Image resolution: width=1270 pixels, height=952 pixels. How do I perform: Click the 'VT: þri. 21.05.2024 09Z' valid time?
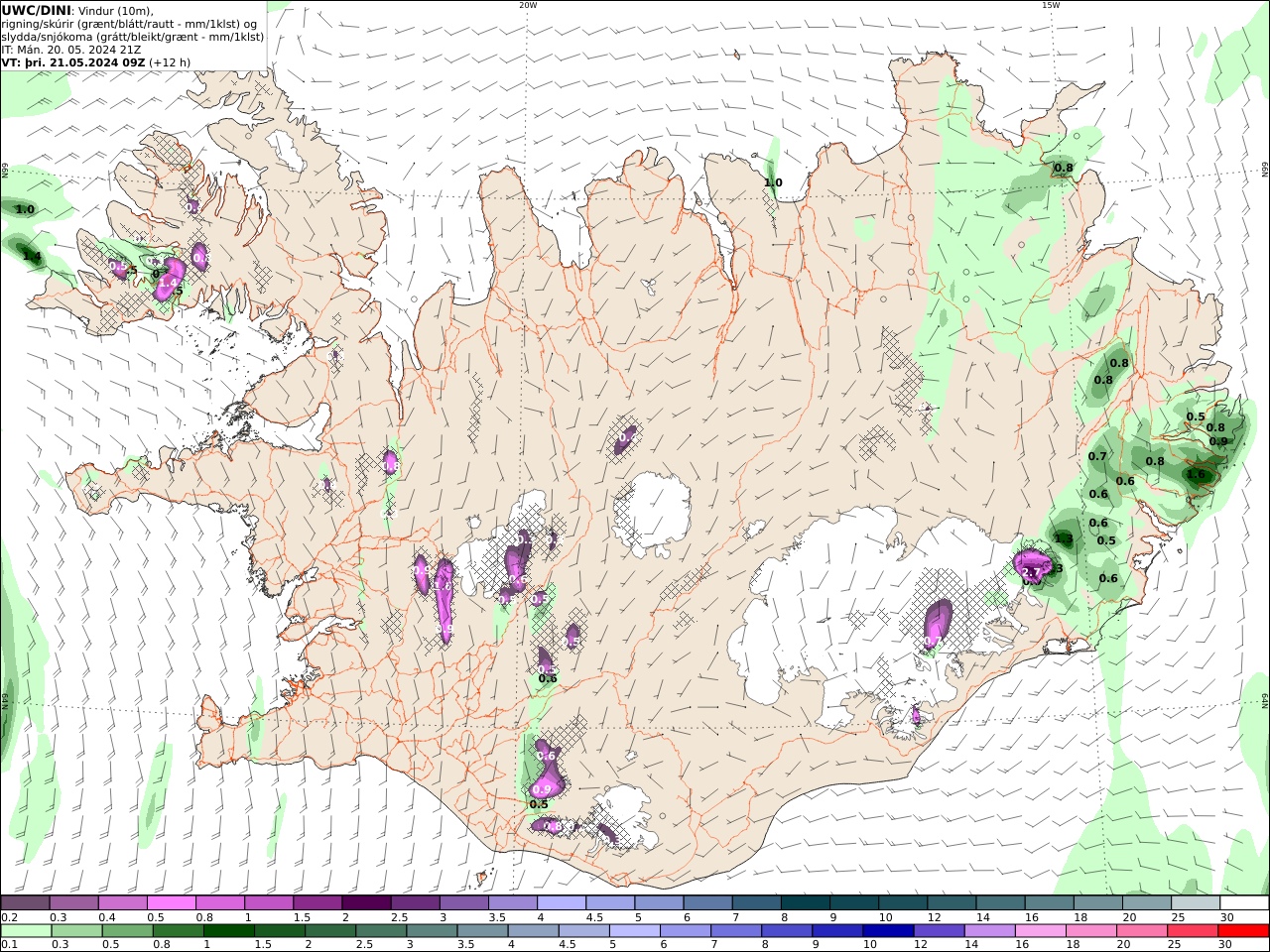[73, 62]
